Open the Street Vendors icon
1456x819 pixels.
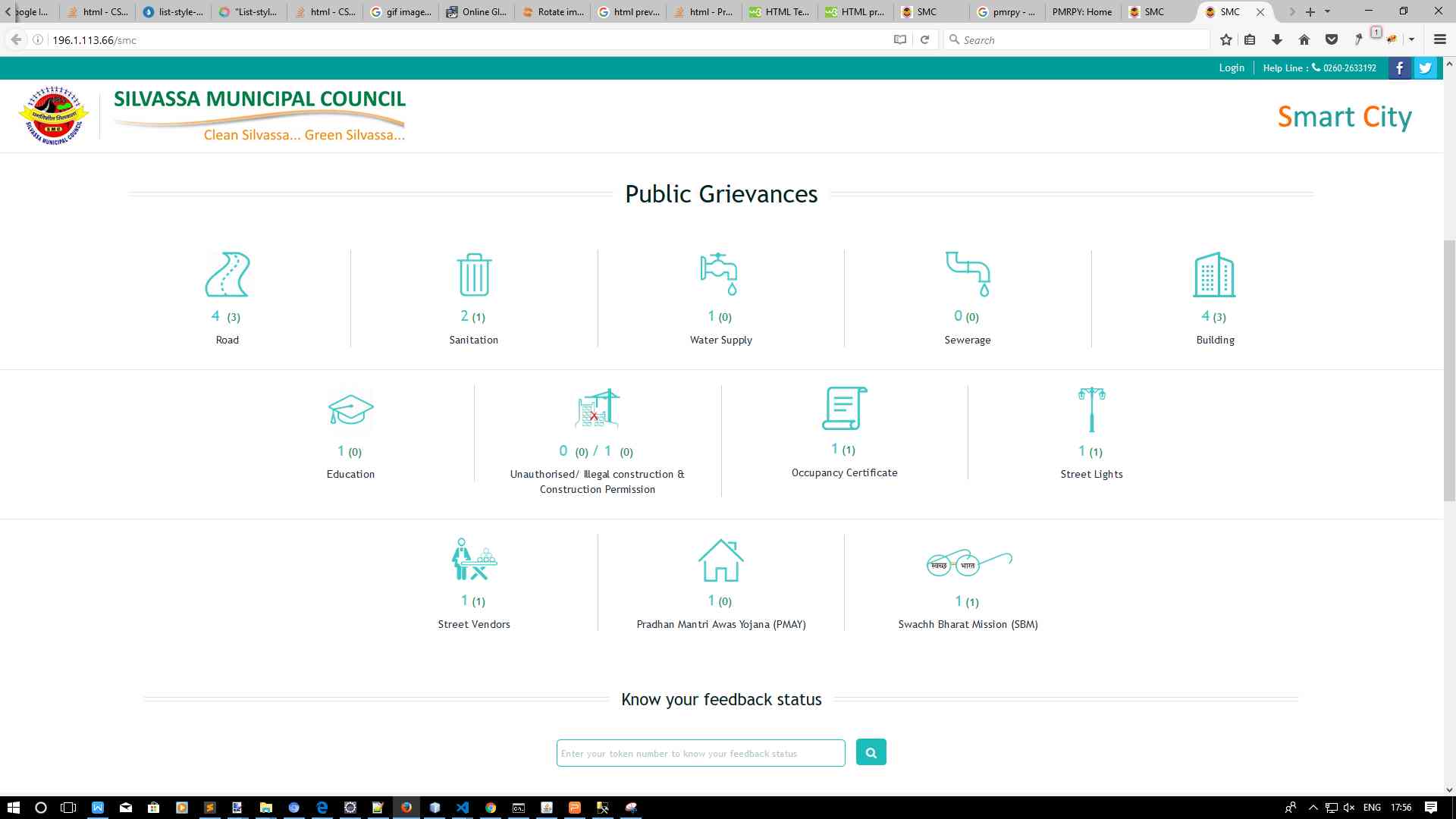click(x=474, y=560)
